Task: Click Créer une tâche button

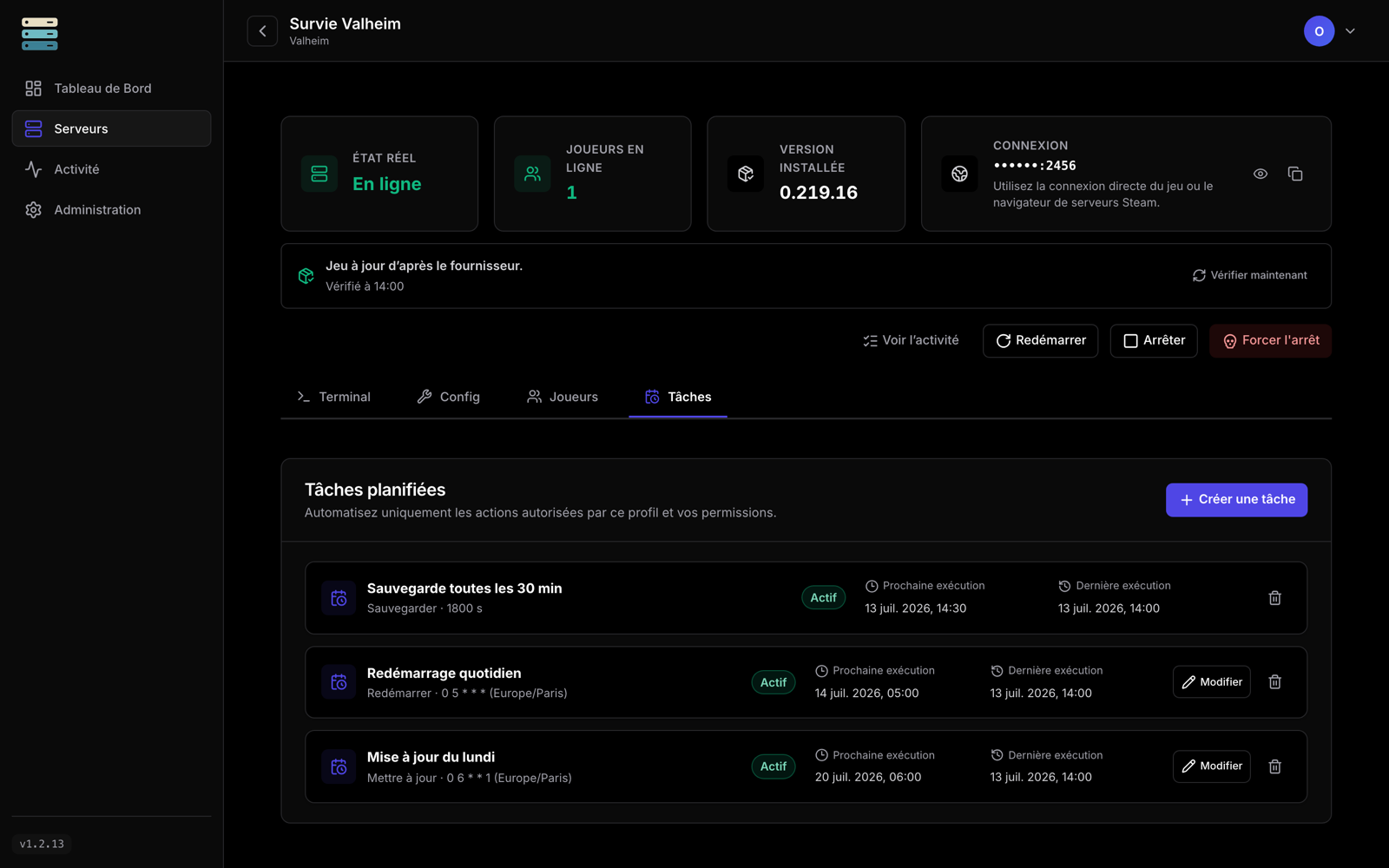Action: pyautogui.click(x=1236, y=500)
